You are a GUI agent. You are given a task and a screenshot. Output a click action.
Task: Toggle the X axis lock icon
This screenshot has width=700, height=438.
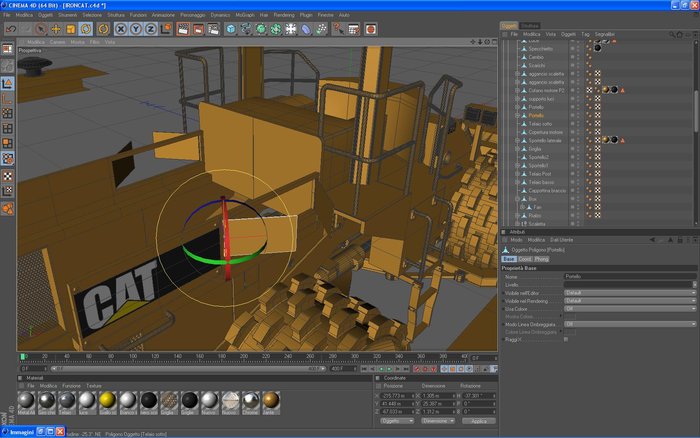click(121, 29)
